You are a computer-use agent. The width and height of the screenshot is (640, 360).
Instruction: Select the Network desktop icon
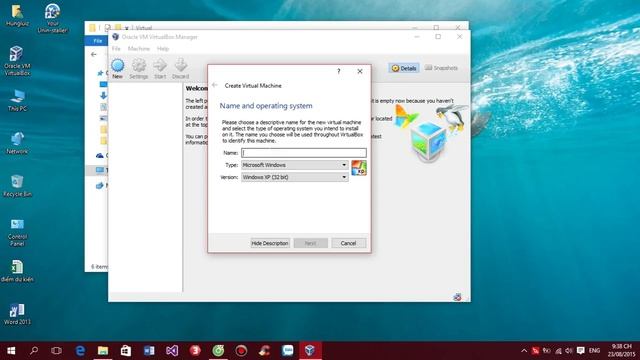pos(17,143)
